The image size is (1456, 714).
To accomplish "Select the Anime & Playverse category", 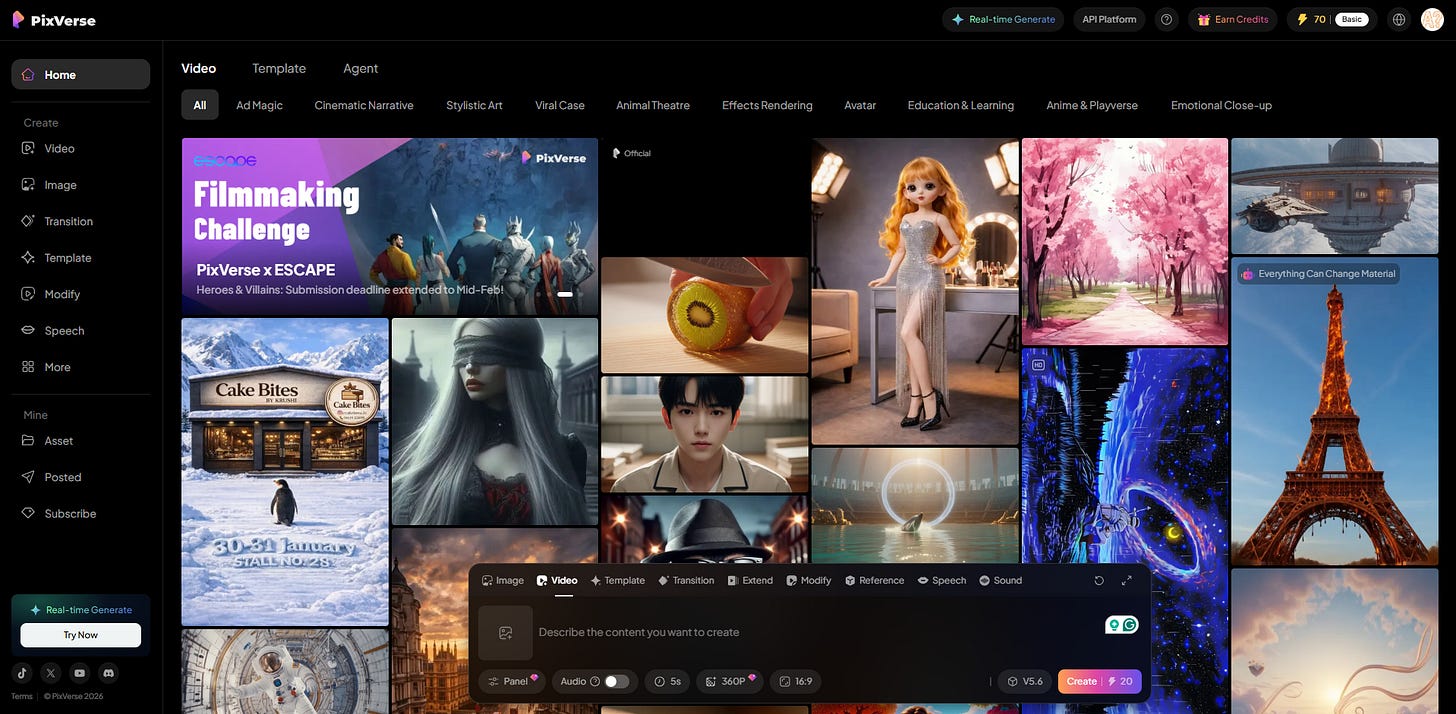I will [x=1091, y=105].
